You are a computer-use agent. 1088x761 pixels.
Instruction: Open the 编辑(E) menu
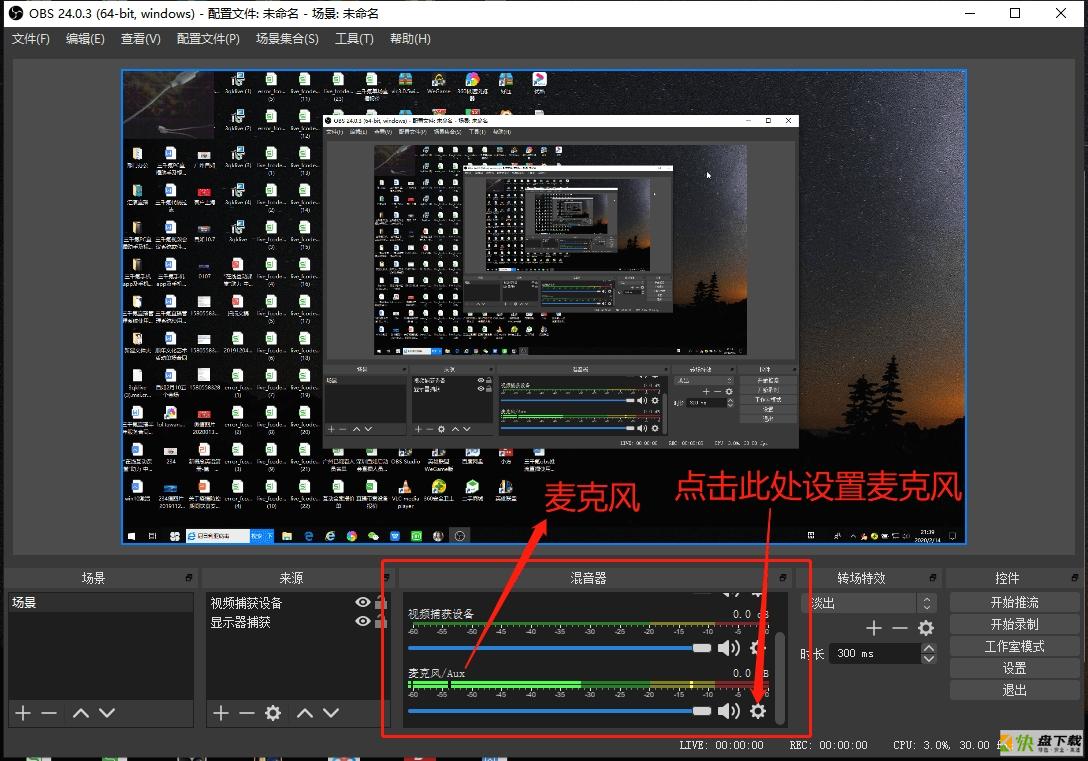[x=85, y=39]
